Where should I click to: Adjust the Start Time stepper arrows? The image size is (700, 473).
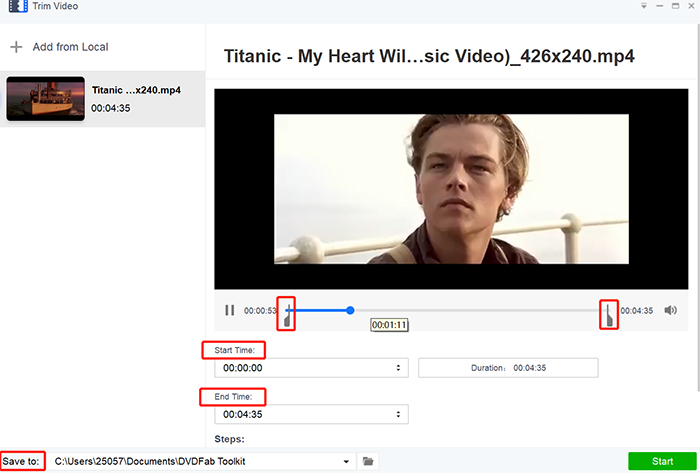pyautogui.click(x=401, y=368)
